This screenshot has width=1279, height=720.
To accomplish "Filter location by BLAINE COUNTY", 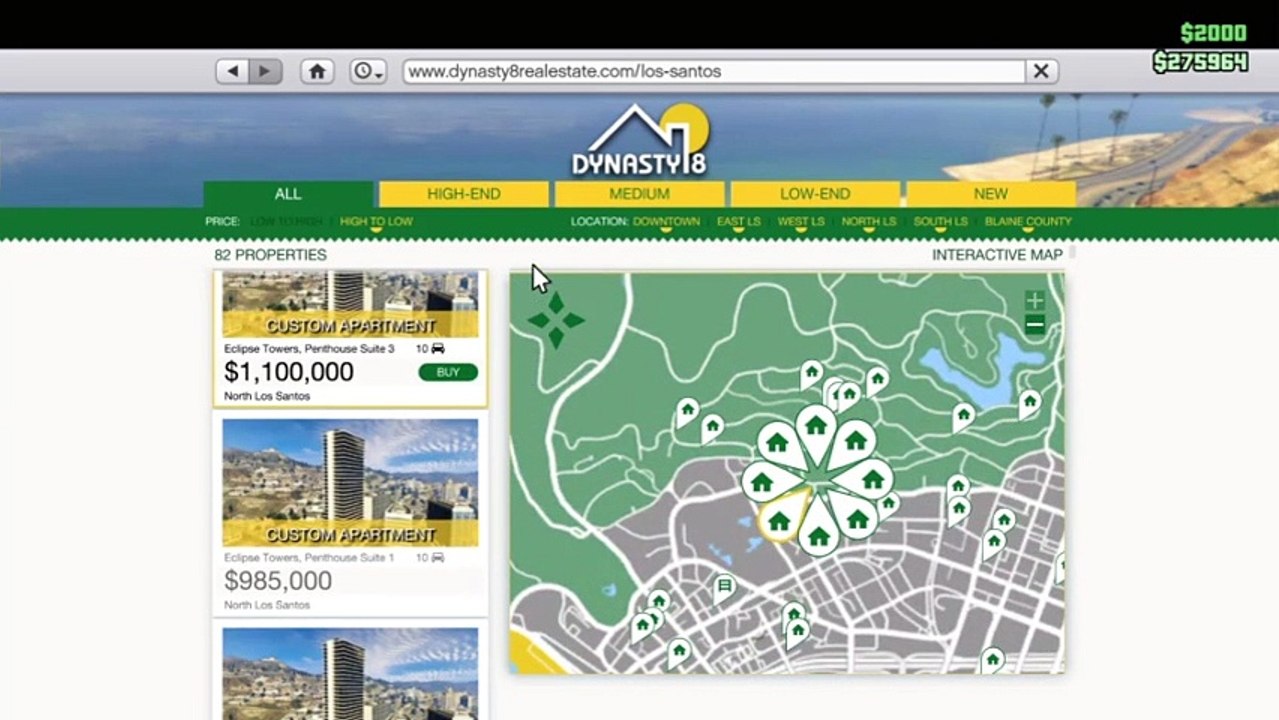I will point(1028,221).
